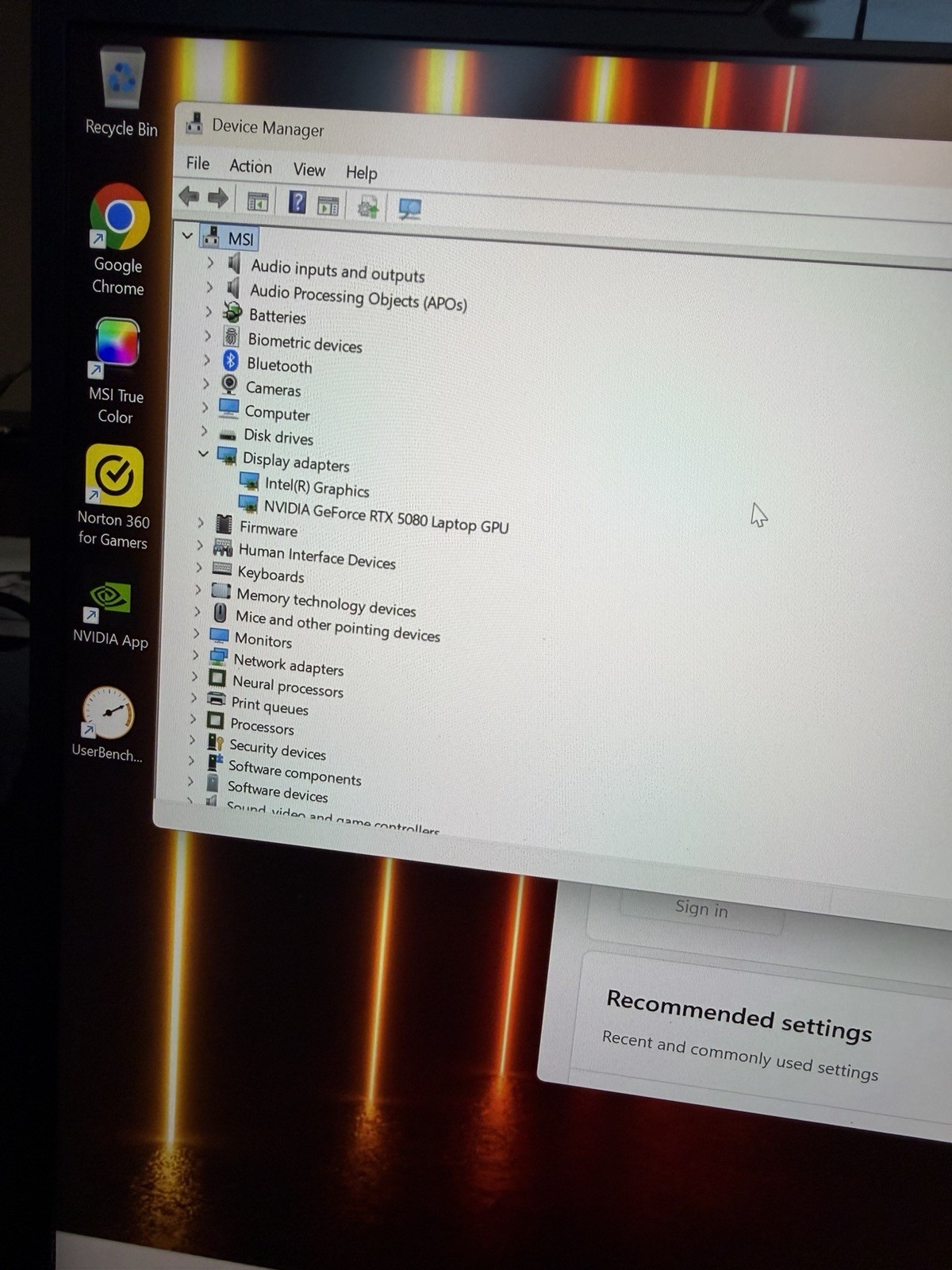Select the MSI computer root node

[x=230, y=237]
